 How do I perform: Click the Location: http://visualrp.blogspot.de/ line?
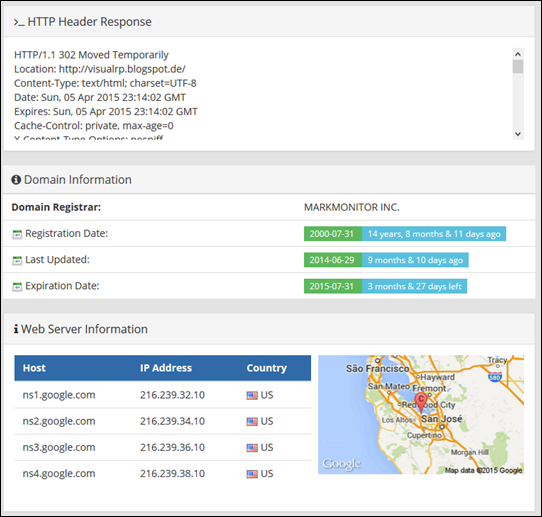point(100,69)
